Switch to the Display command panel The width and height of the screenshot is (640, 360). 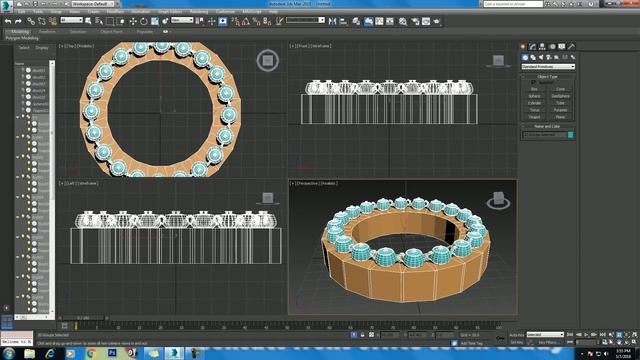[x=562, y=47]
